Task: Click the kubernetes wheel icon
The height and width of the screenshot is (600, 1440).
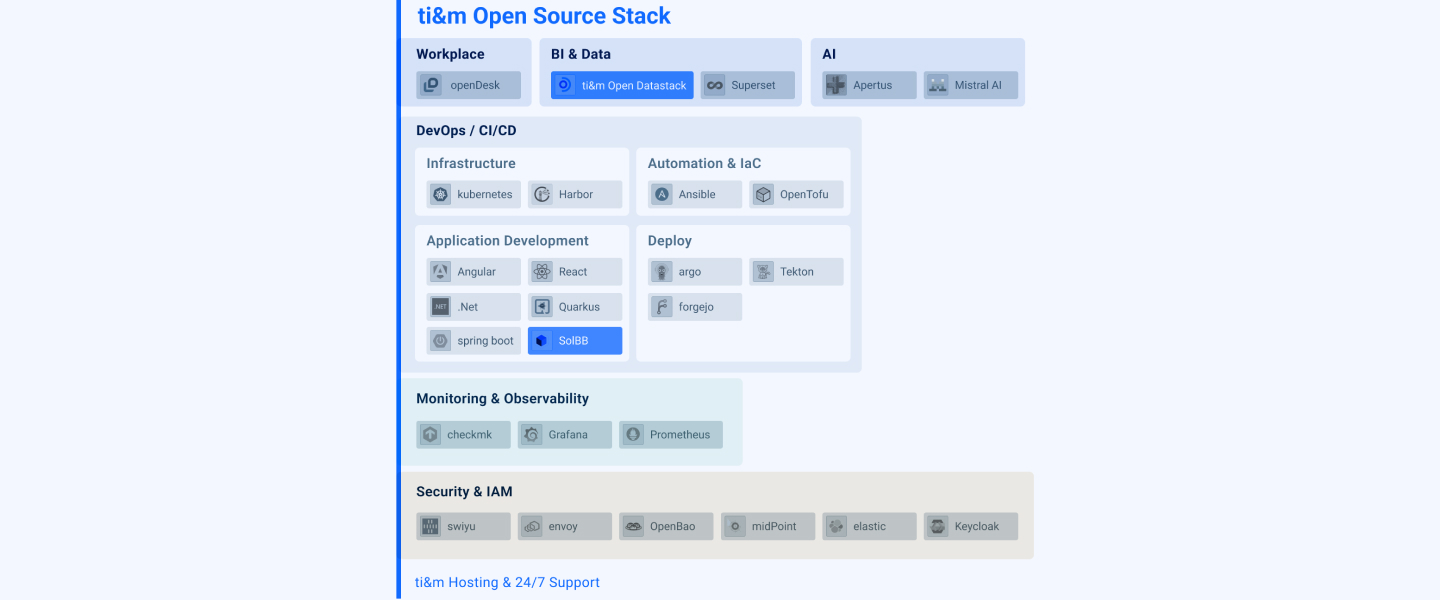Action: point(440,194)
